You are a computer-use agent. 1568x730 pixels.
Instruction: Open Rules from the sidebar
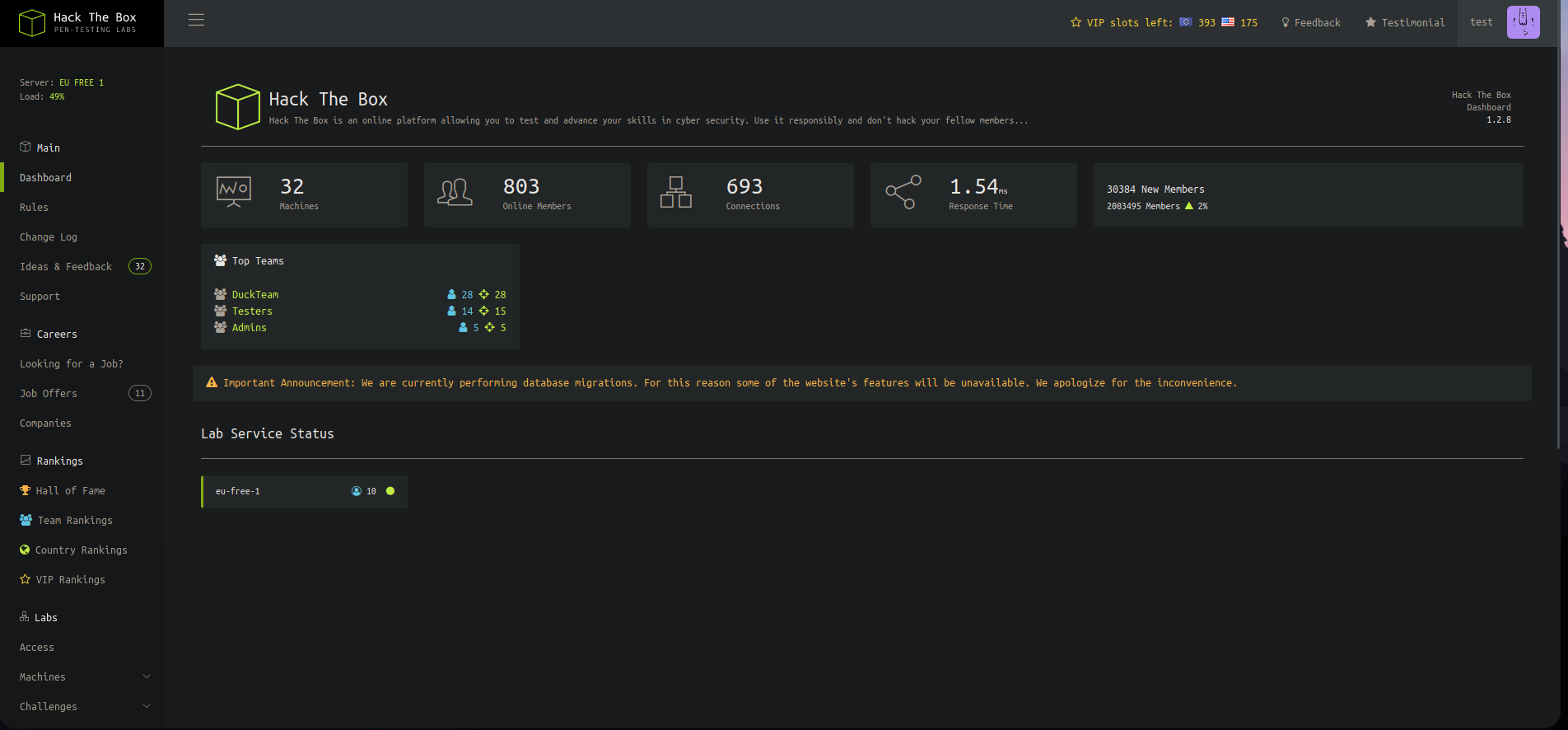coord(34,207)
